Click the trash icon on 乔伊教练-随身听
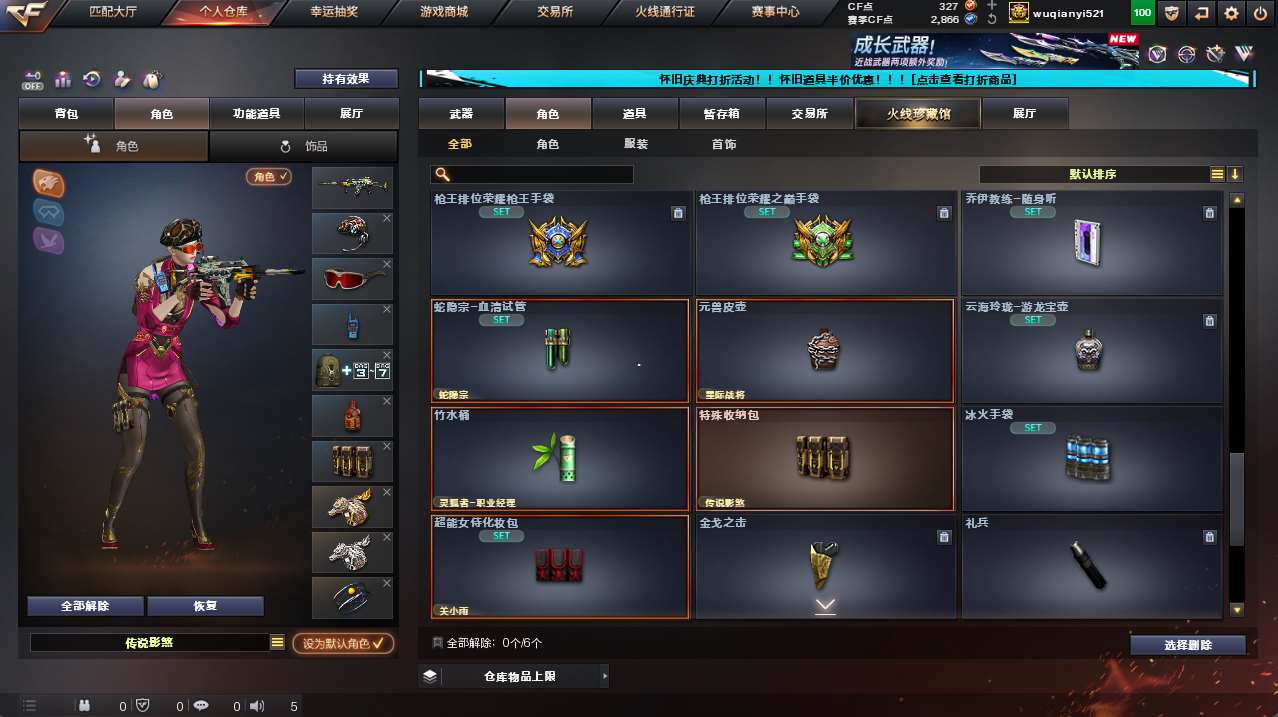This screenshot has width=1278, height=717. (1209, 213)
